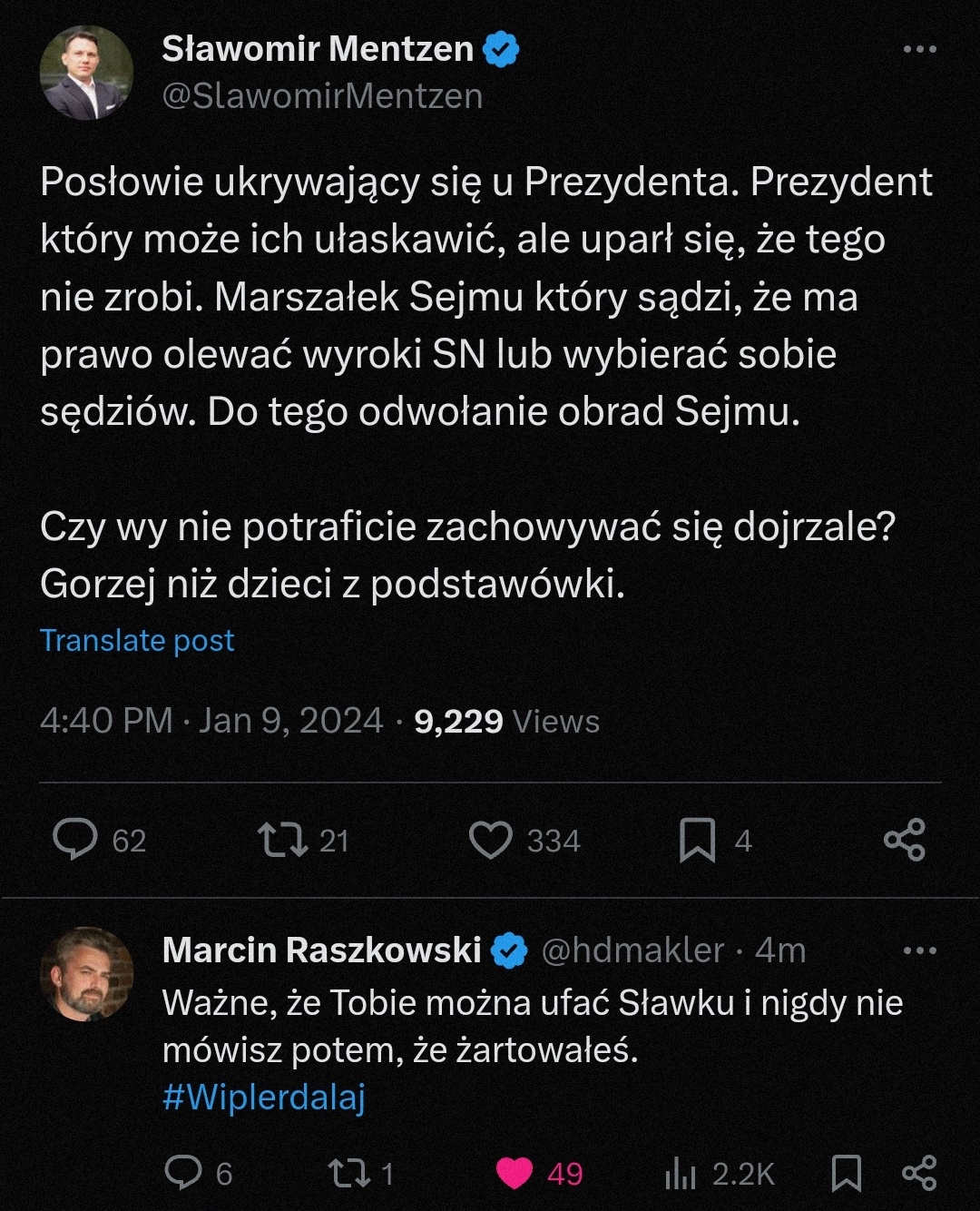Repost Mentzen's post with retweet icon
Screen dimensions: 980x1211
tap(283, 840)
